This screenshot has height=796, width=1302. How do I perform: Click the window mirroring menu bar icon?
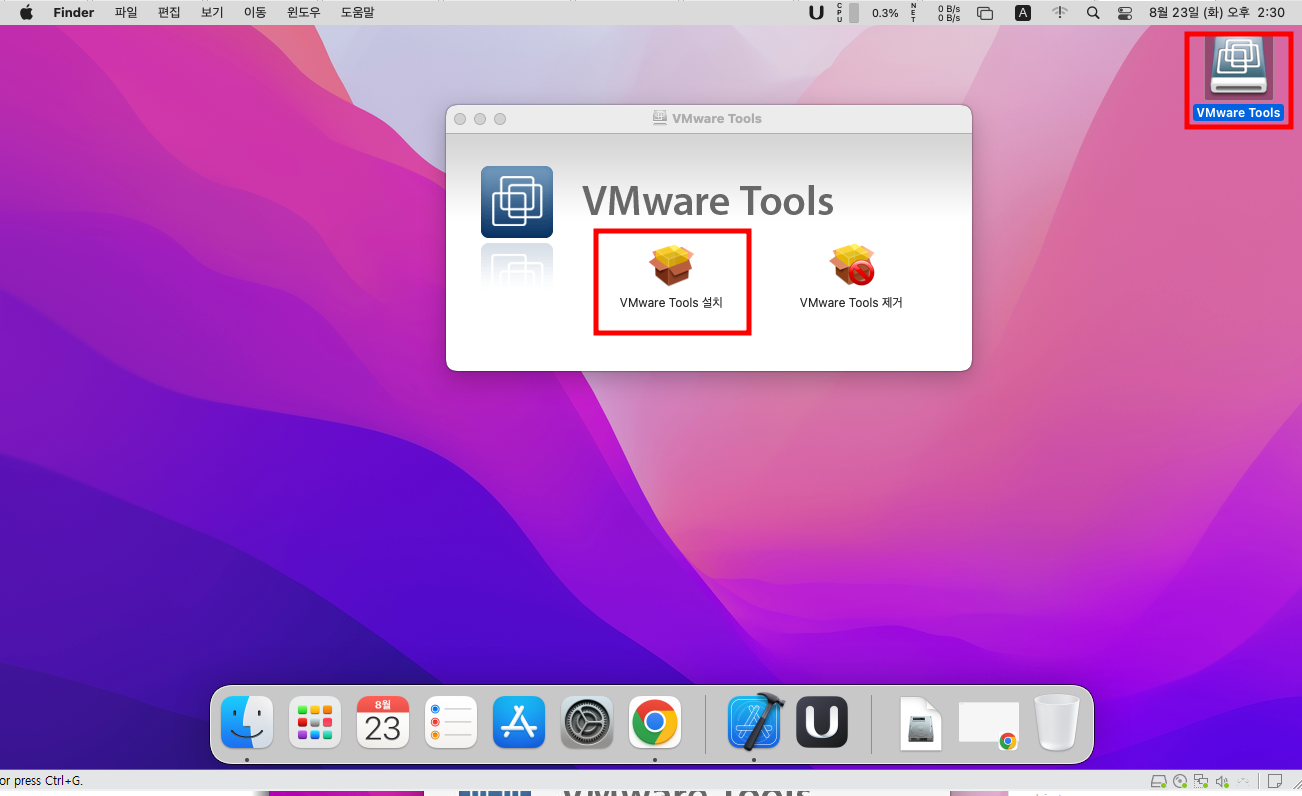985,13
